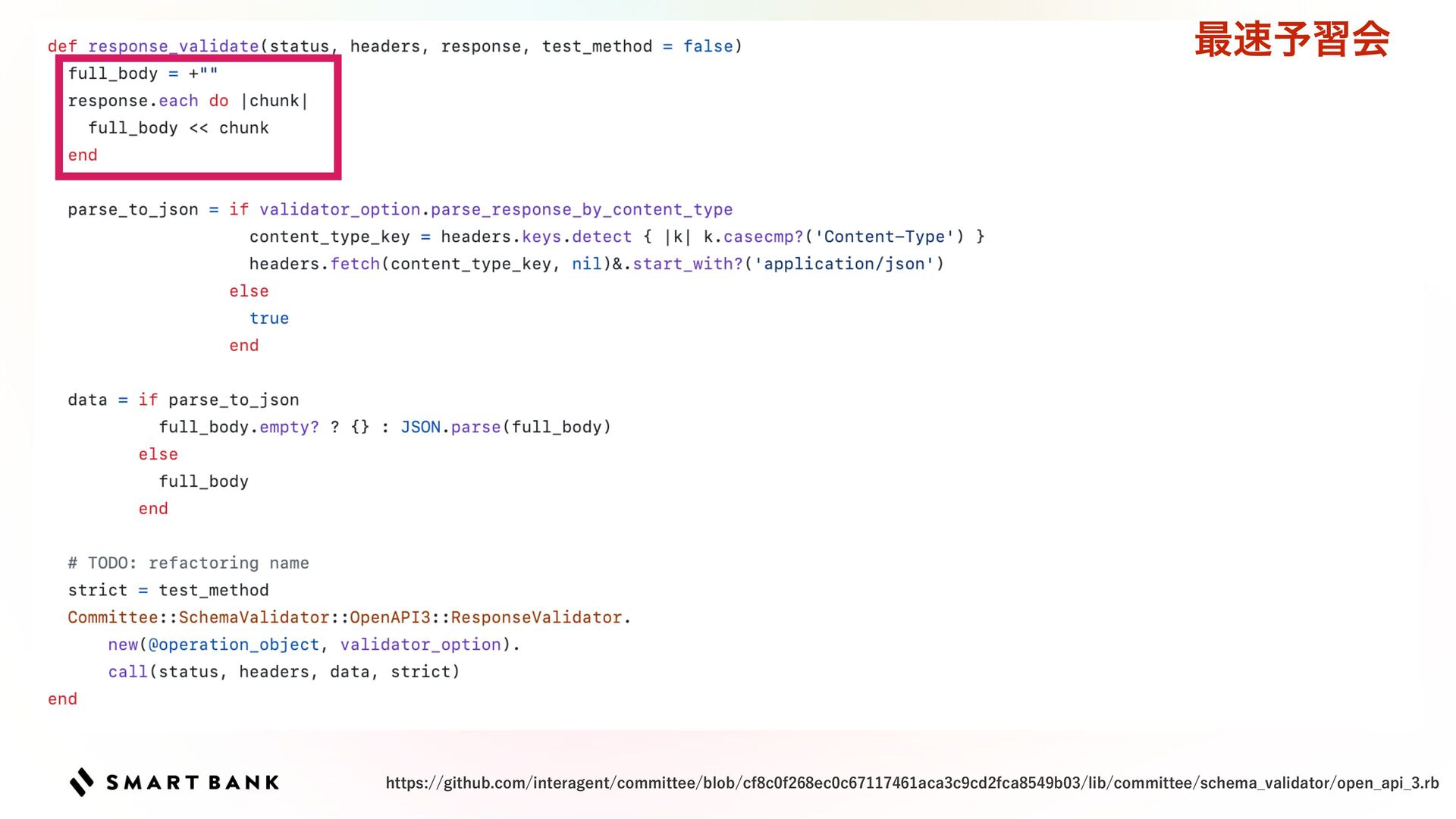1456x819 pixels.
Task: Click the JSON.parse(full_body) call
Action: [505, 427]
